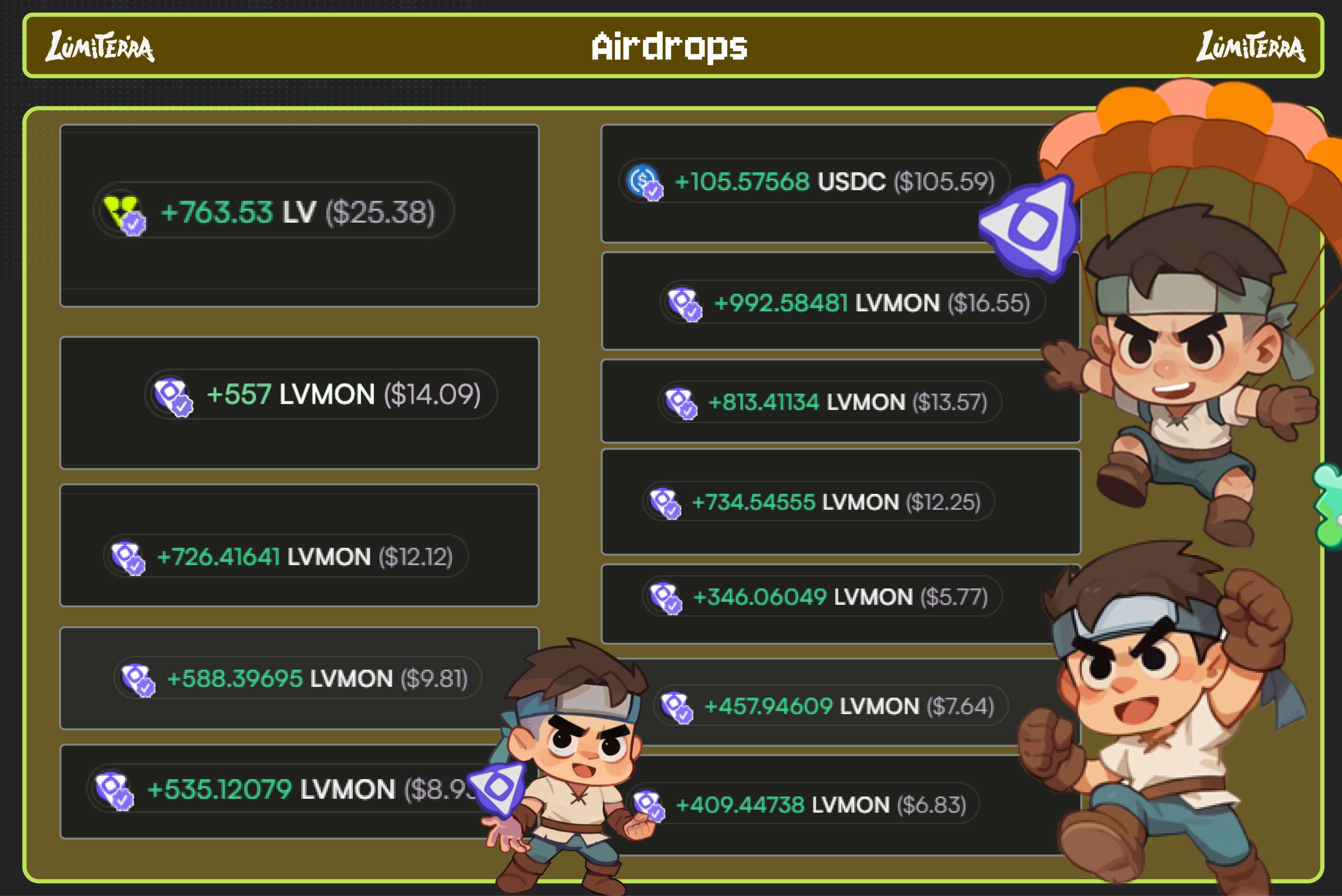Click the Lumiterra logo at top right
The width and height of the screenshot is (1342, 896).
click(1251, 46)
